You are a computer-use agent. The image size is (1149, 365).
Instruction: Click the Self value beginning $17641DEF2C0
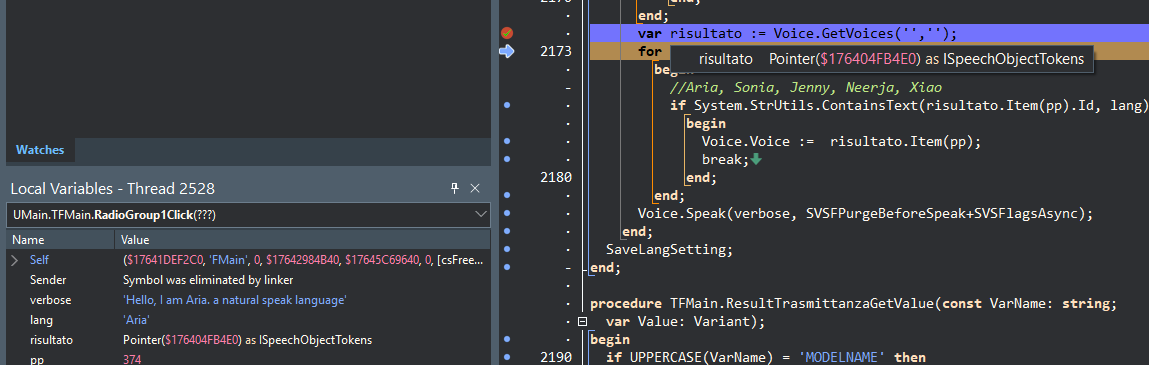[x=302, y=260]
